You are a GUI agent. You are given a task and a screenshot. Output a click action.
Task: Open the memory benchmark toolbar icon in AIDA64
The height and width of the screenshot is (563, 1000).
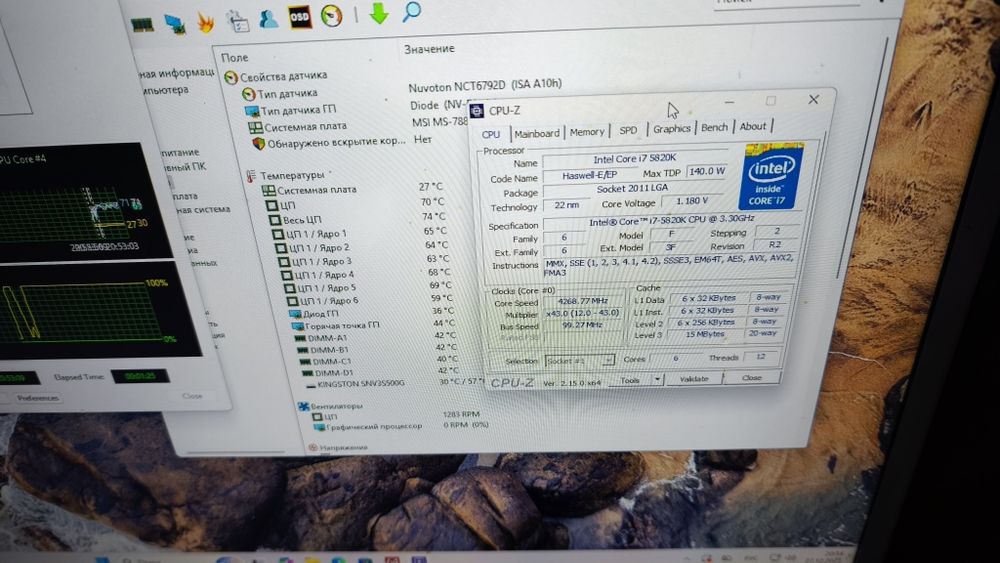click(142, 25)
